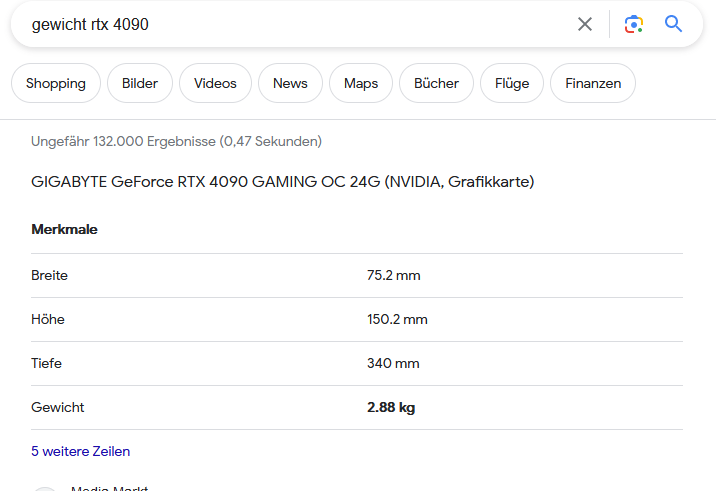Click the blue magnifier search icon
716x491 pixels.
click(673, 24)
